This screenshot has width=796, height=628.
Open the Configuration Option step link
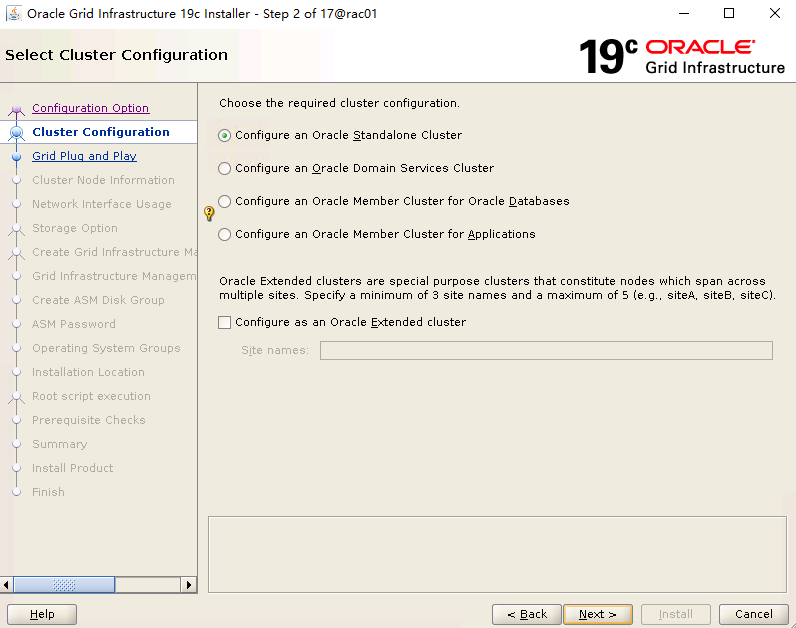pos(90,108)
